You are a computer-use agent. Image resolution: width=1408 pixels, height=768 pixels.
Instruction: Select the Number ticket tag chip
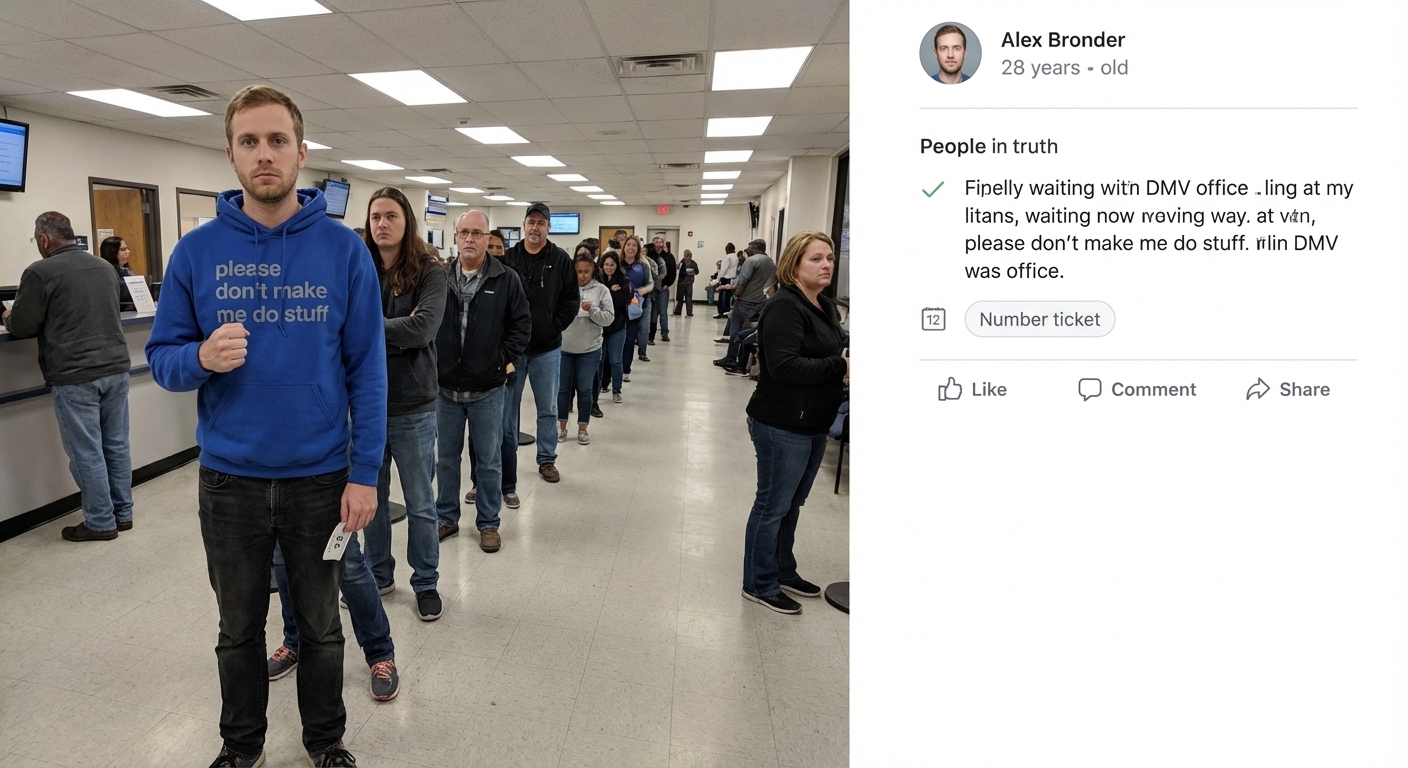click(1040, 319)
